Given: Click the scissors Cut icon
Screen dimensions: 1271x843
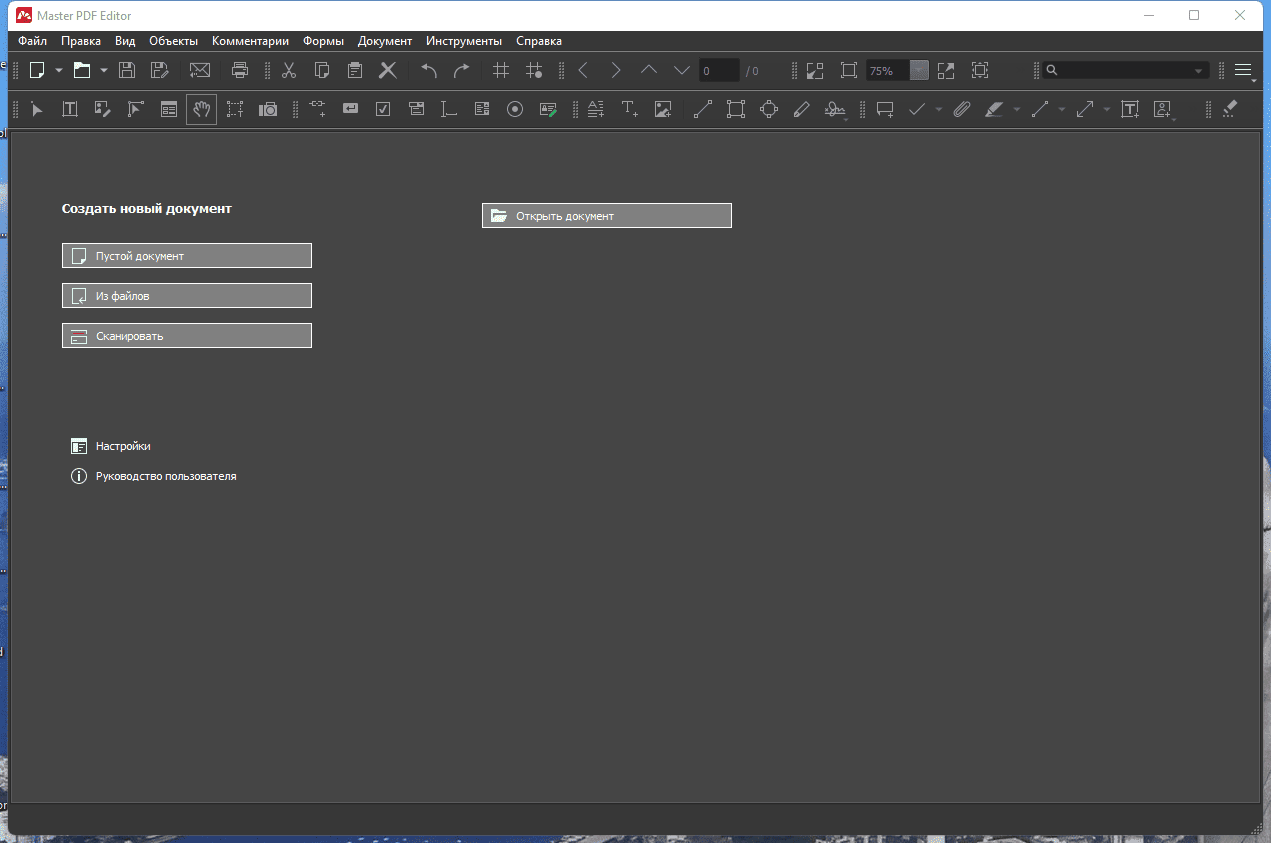Looking at the screenshot, I should point(289,70).
